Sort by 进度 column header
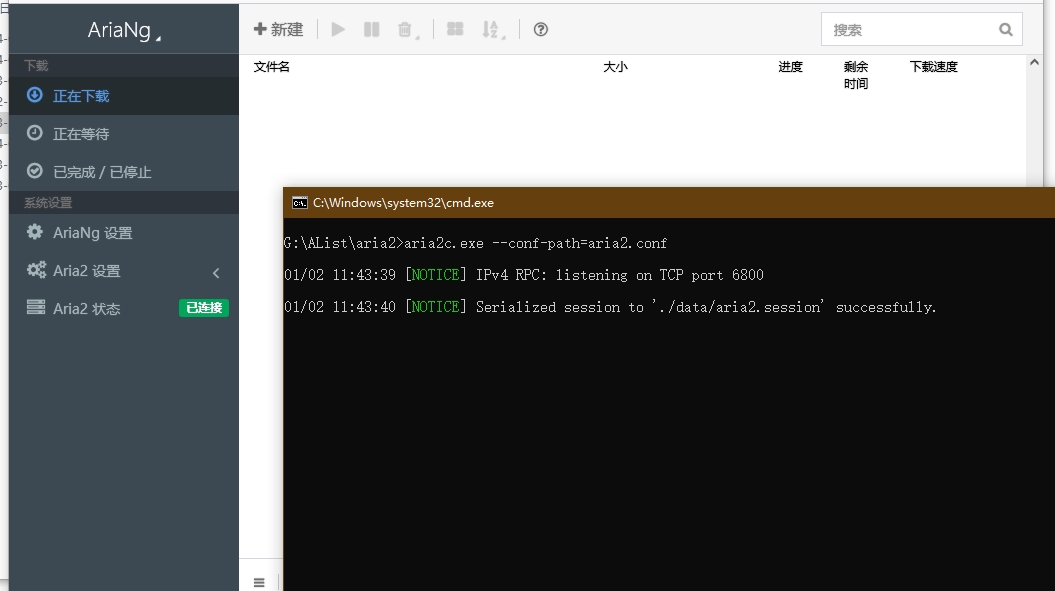The image size is (1055, 591). [x=791, y=67]
